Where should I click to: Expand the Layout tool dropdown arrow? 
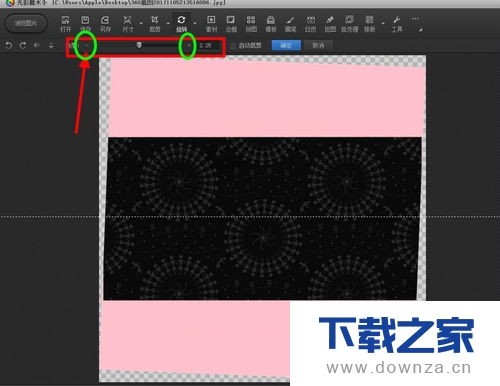(x=383, y=23)
